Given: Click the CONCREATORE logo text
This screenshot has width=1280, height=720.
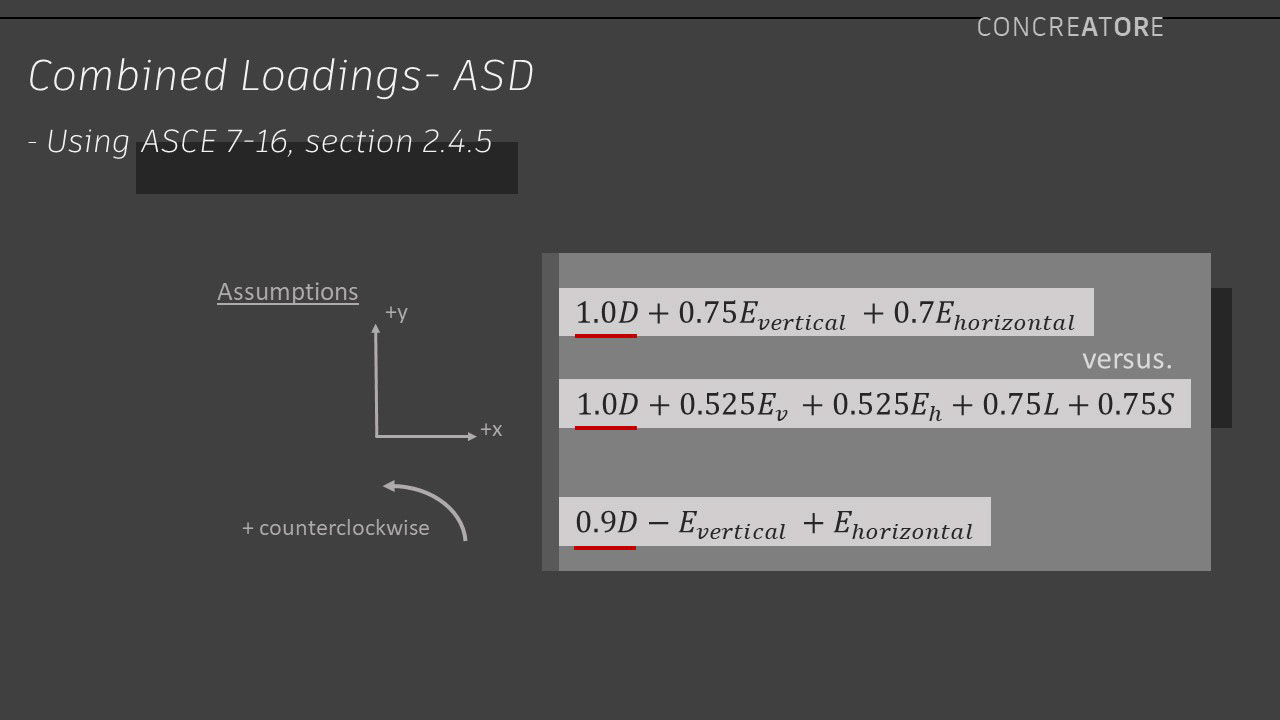Looking at the screenshot, I should (x=1070, y=27).
